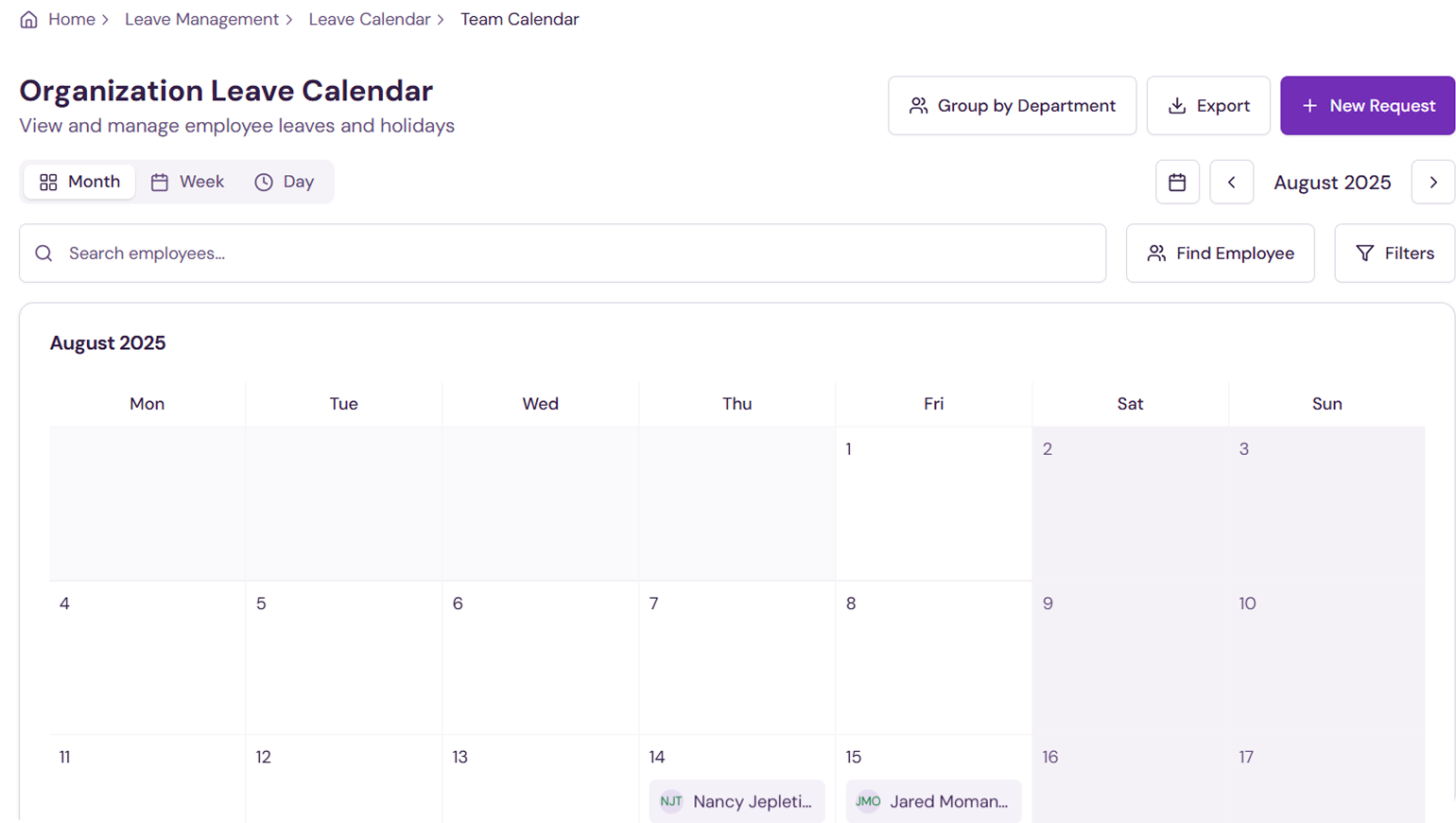Switch to Month view

pos(80,182)
